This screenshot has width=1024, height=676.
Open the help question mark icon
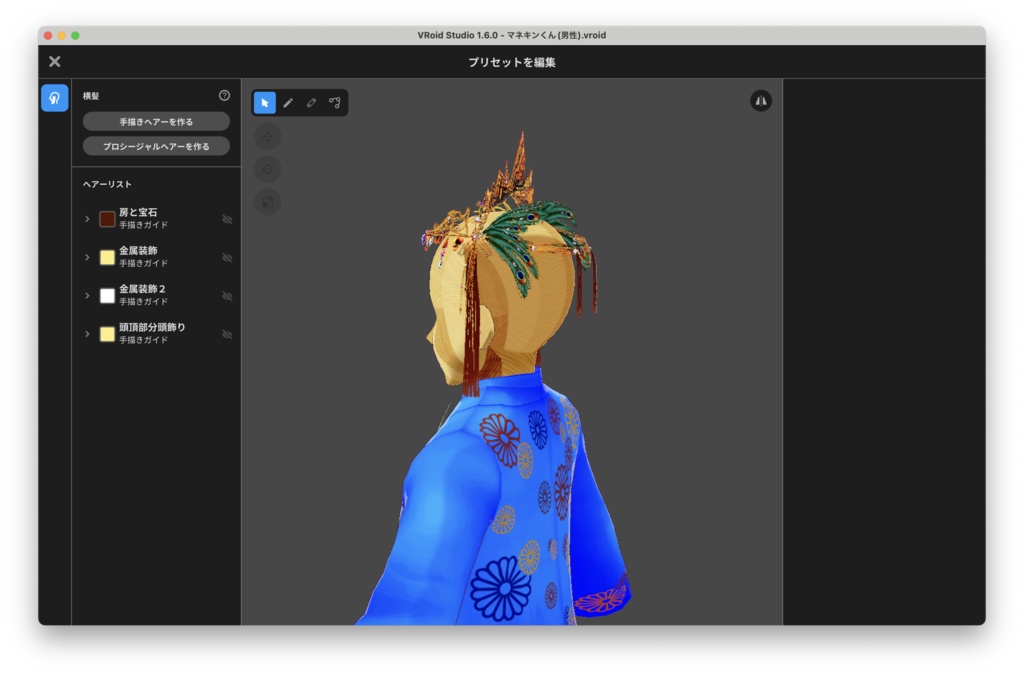point(224,95)
